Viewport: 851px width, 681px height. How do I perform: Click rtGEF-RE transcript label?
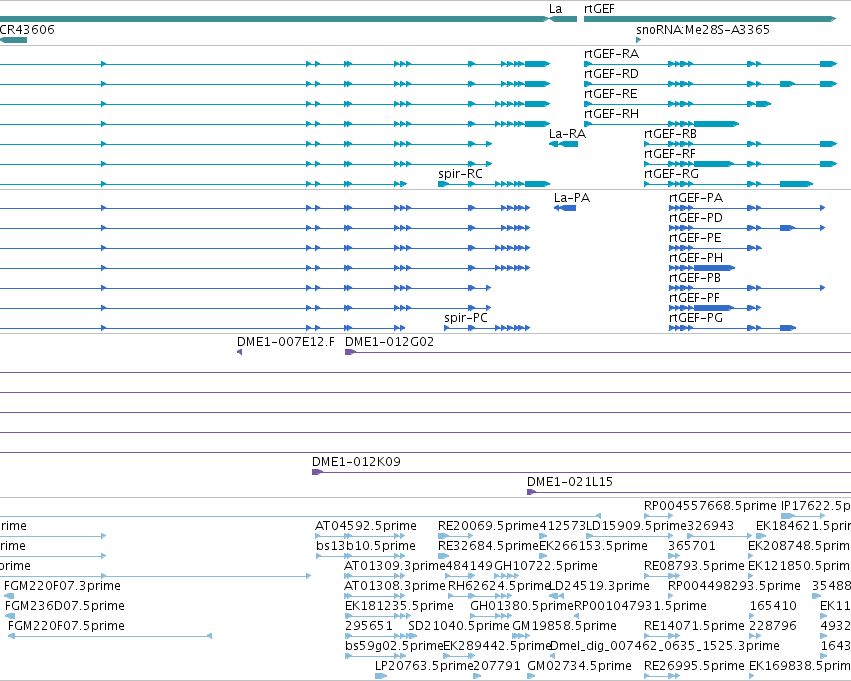(x=611, y=94)
